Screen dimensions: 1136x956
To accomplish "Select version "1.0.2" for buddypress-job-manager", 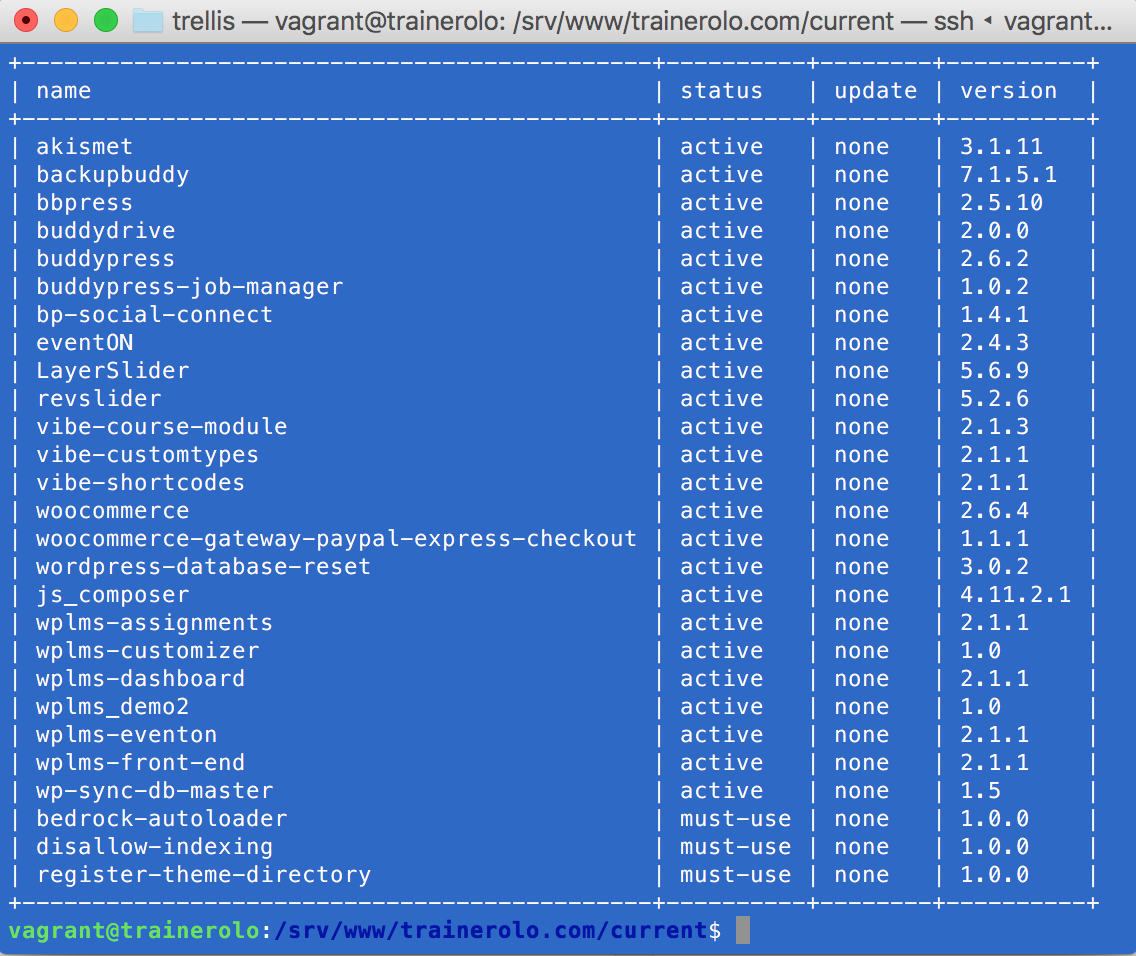I will pyautogui.click(x=995, y=287).
